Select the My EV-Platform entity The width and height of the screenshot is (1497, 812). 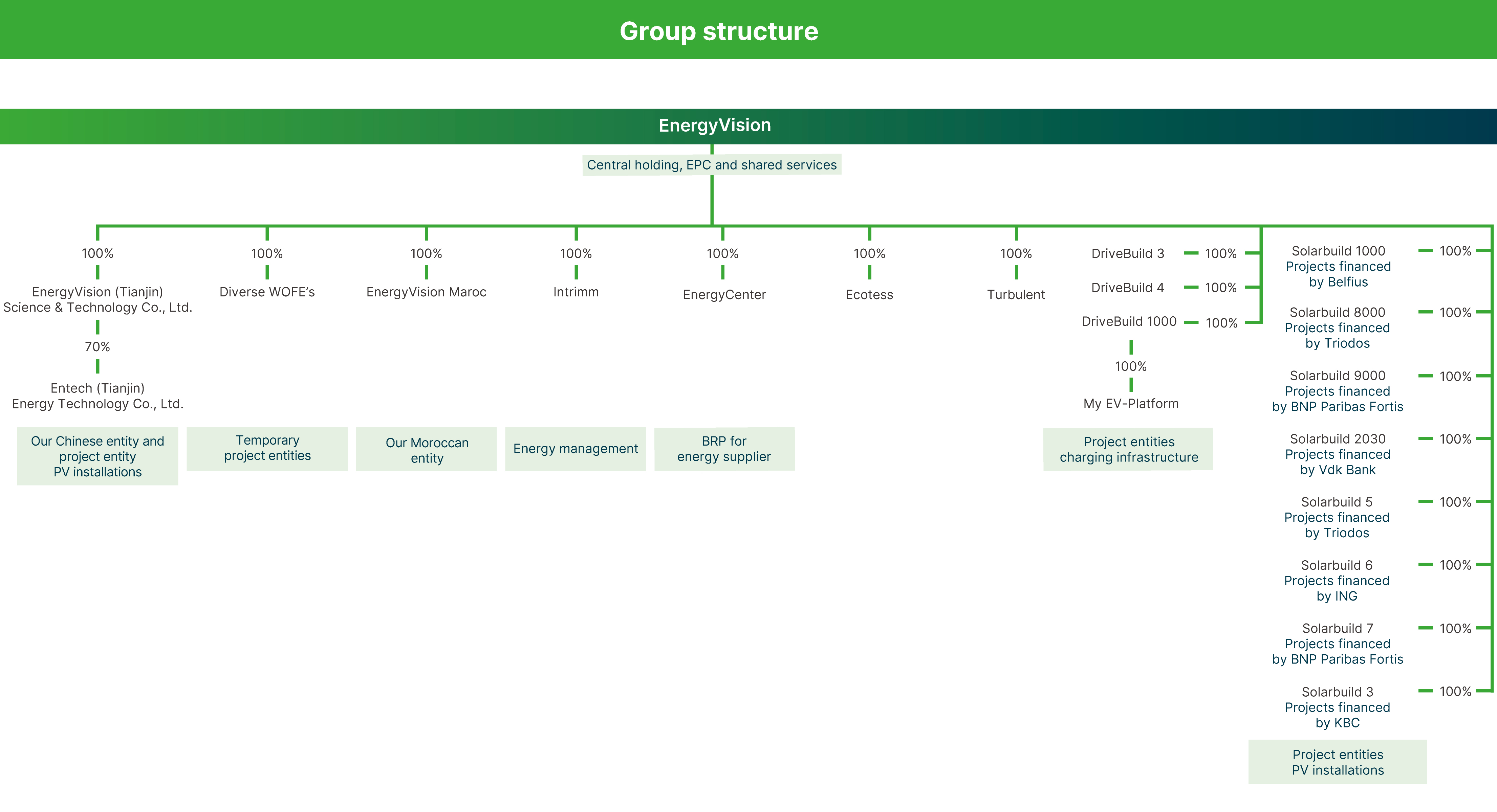pyautogui.click(x=1130, y=404)
